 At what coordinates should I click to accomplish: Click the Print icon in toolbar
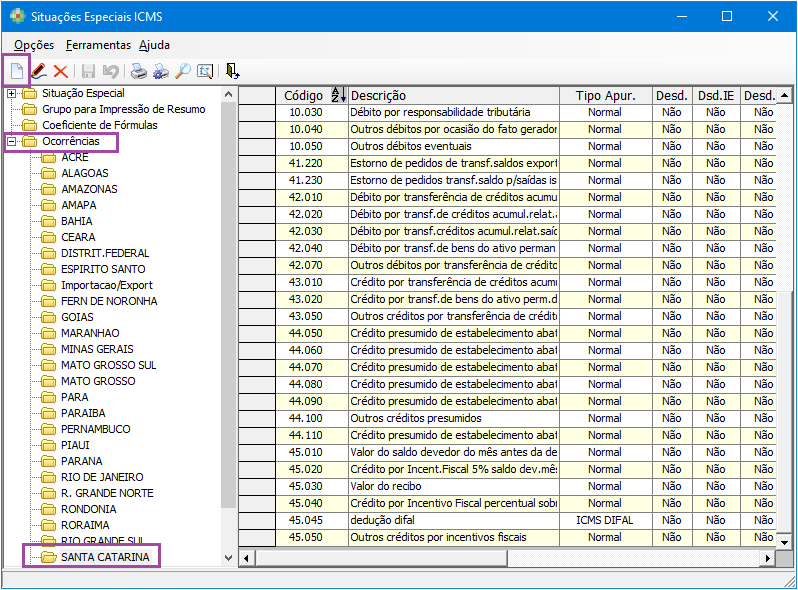(x=139, y=71)
